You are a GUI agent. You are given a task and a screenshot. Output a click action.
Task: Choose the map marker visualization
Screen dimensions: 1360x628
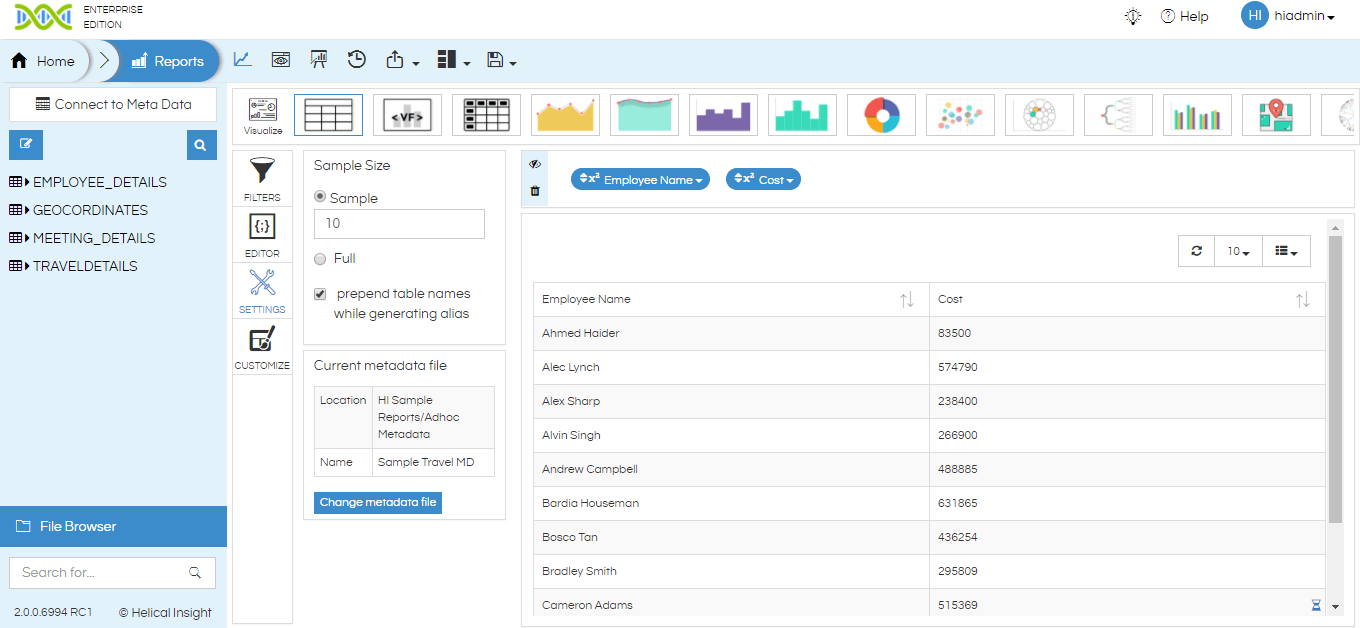coord(1276,115)
